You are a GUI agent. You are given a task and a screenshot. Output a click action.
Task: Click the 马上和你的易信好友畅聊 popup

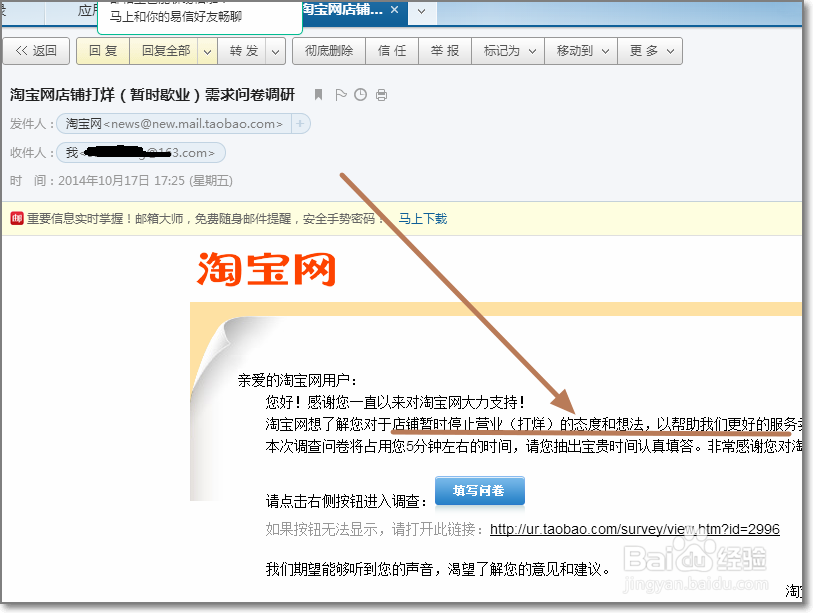[200, 17]
